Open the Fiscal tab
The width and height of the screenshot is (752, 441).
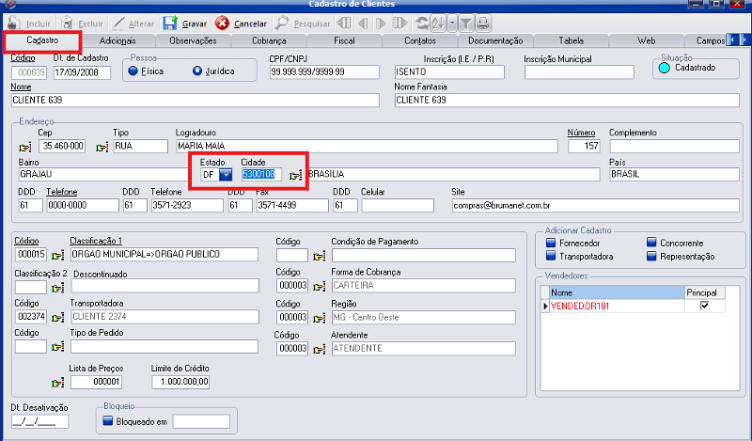(344, 41)
